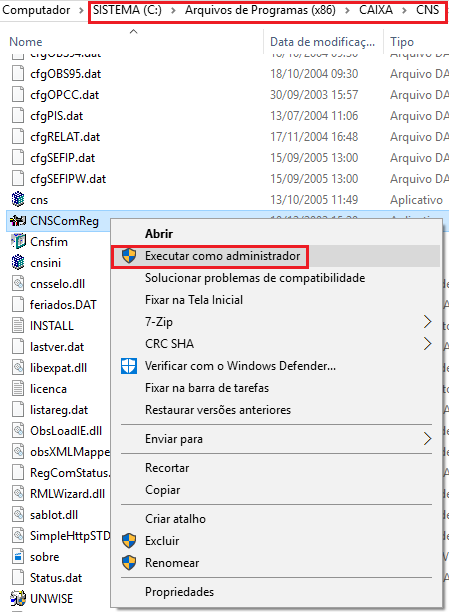Sort by Nome column header
Screen dimensions: 449x612
click(x=26, y=42)
